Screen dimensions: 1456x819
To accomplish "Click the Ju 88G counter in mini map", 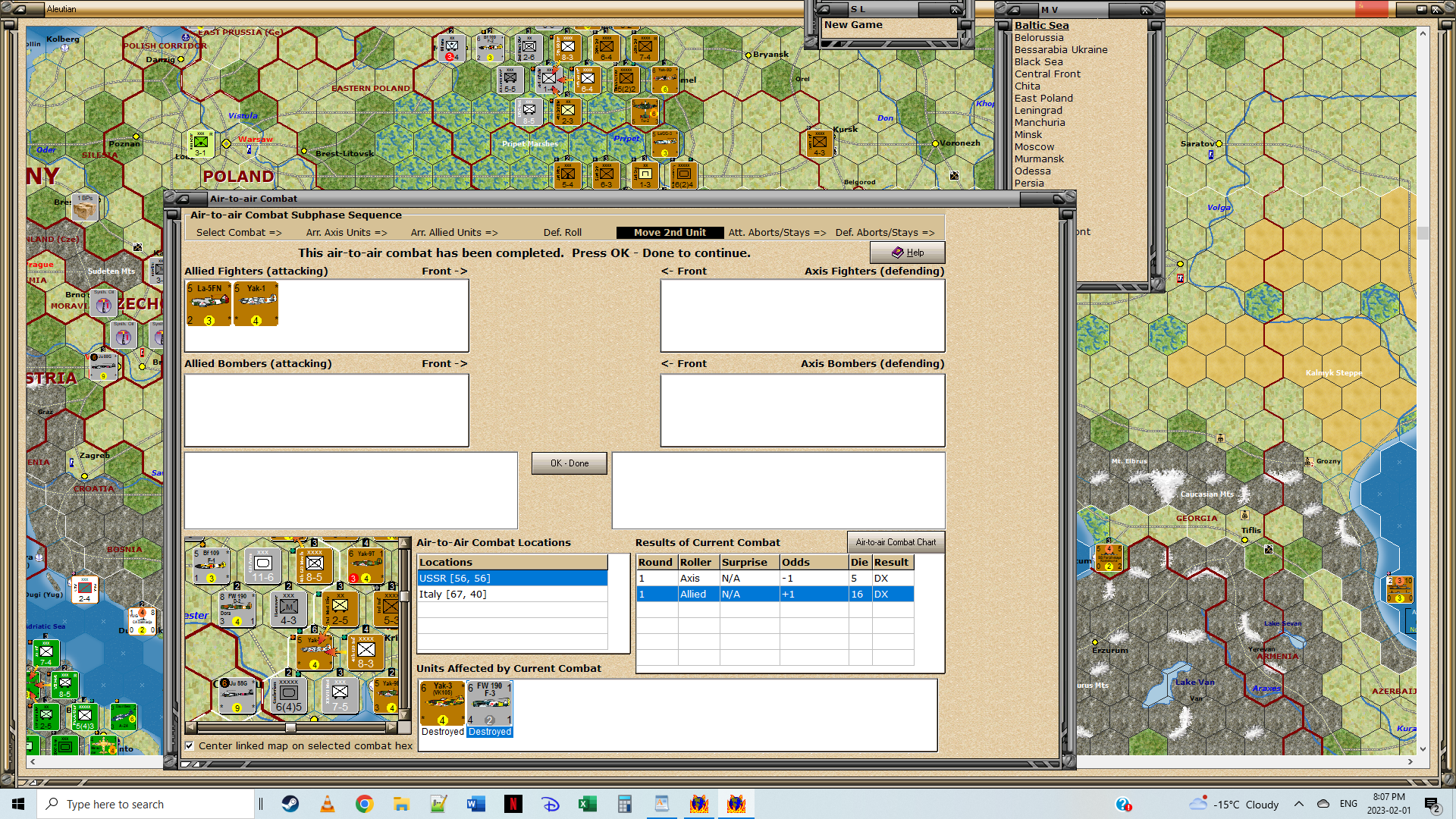I will point(237,695).
